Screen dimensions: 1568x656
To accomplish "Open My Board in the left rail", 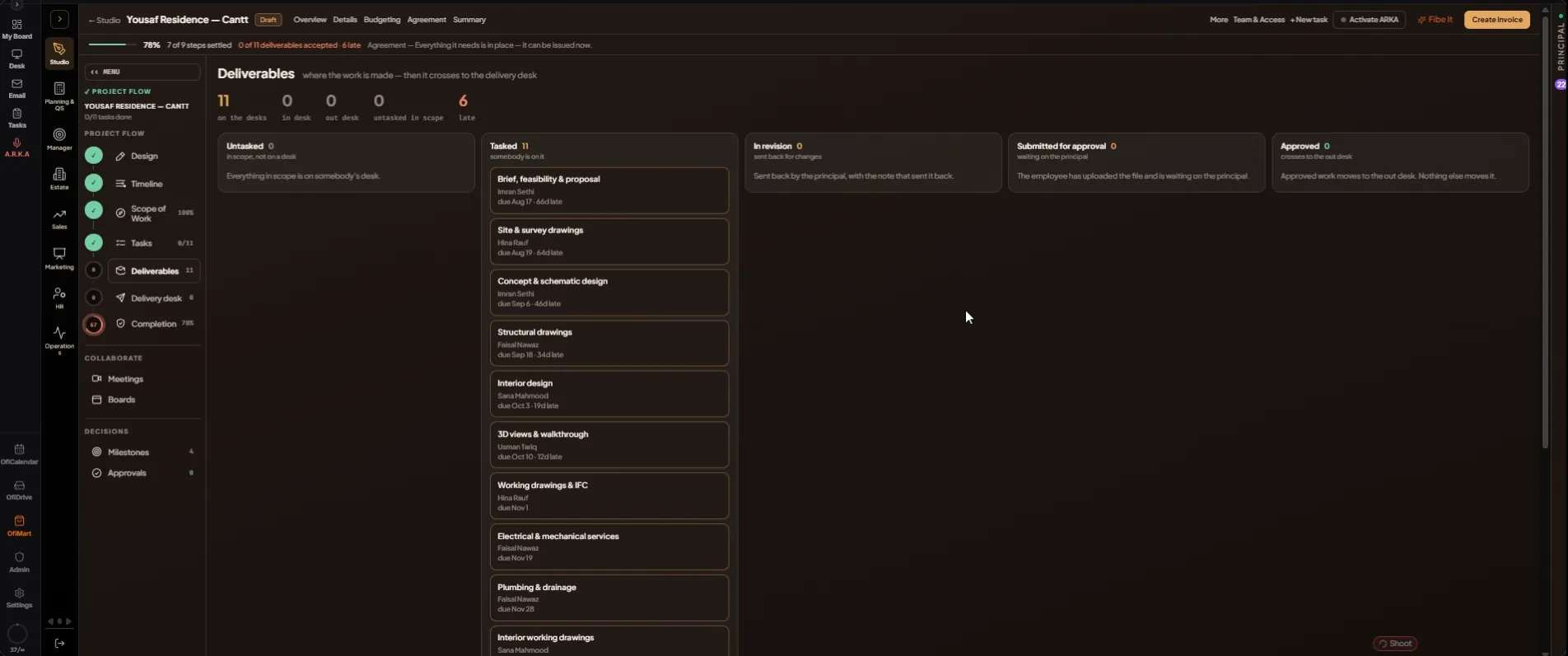I will 16,29.
